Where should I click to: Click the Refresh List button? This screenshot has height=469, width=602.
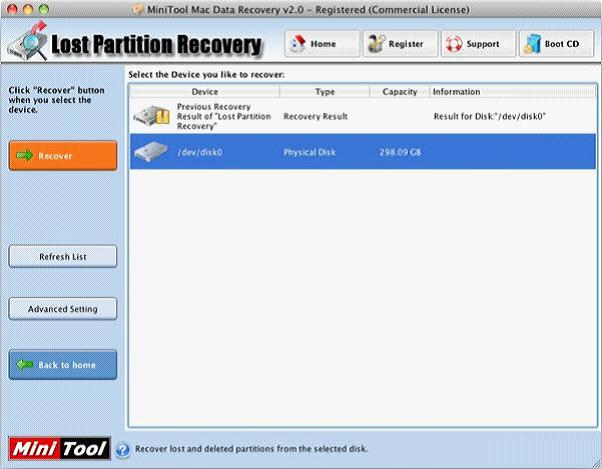[63, 256]
